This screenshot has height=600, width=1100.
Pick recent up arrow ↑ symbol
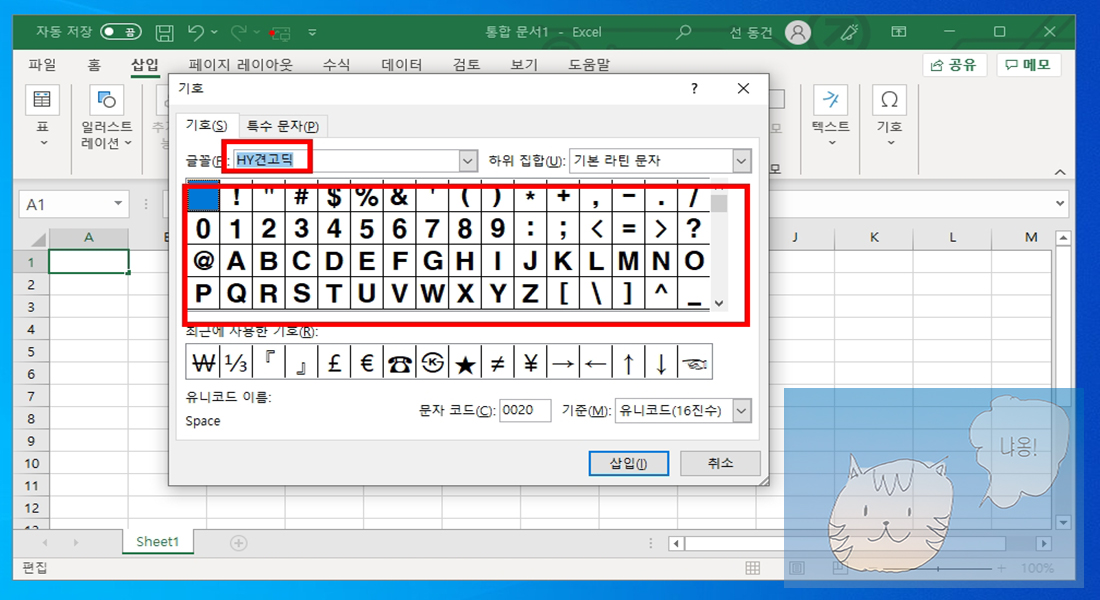click(x=629, y=362)
